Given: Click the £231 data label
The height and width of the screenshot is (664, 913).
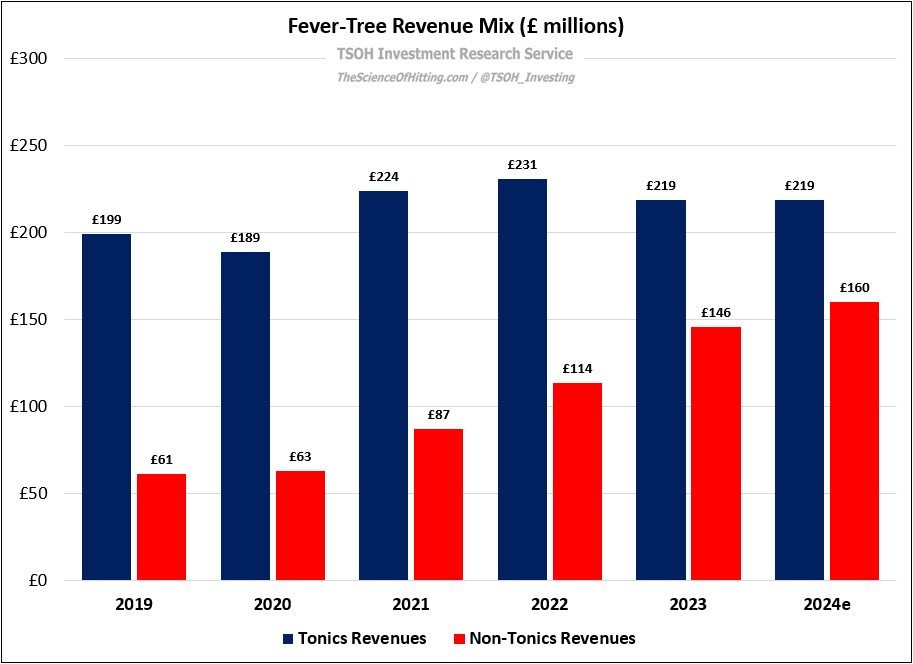Looking at the screenshot, I should [x=522, y=165].
